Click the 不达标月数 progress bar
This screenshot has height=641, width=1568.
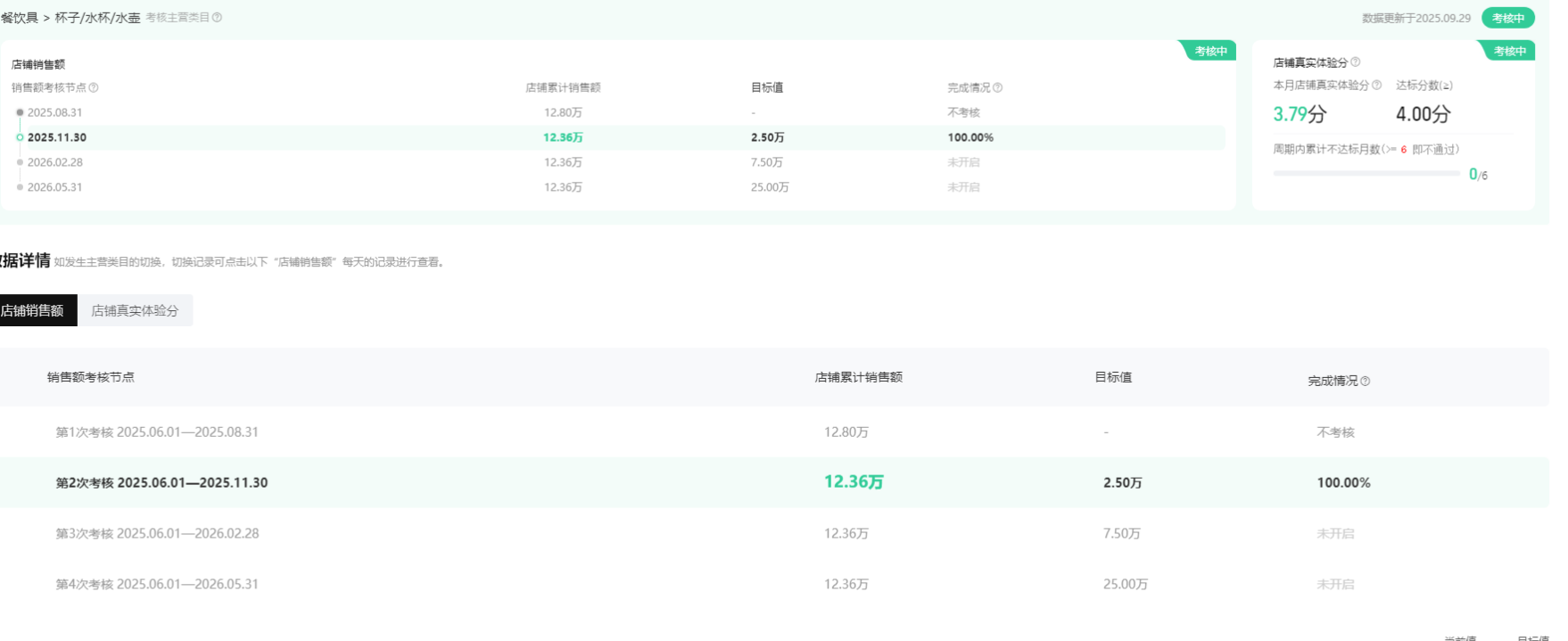1366,173
